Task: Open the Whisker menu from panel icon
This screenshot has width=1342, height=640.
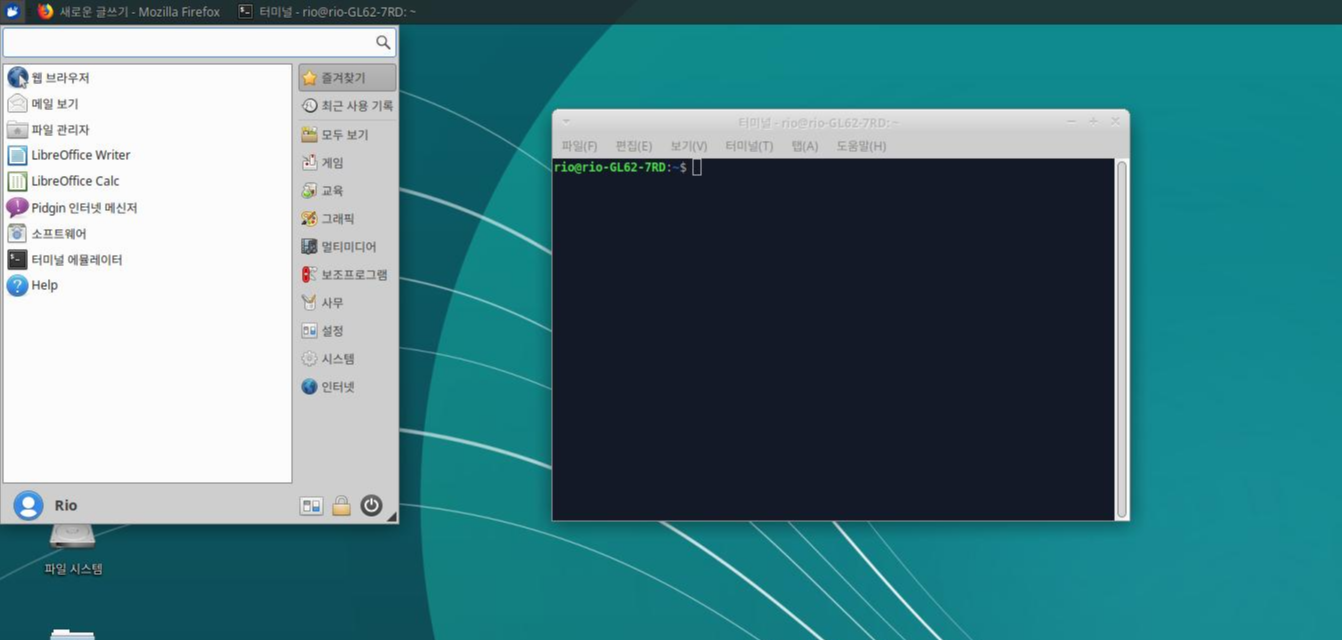Action: click(12, 12)
